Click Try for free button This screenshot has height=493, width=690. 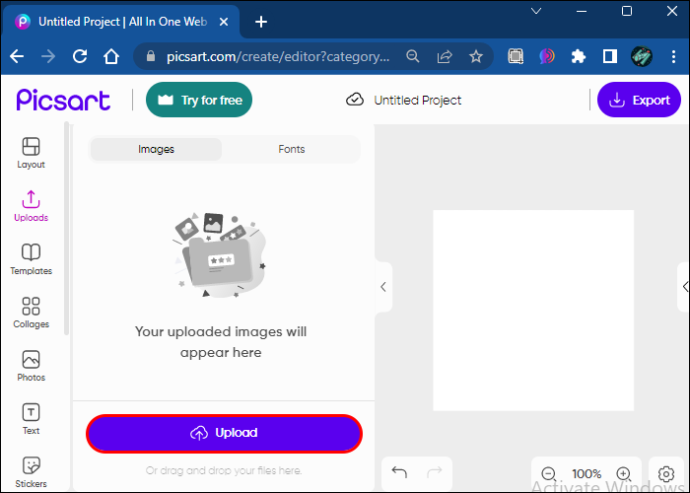pos(199,100)
